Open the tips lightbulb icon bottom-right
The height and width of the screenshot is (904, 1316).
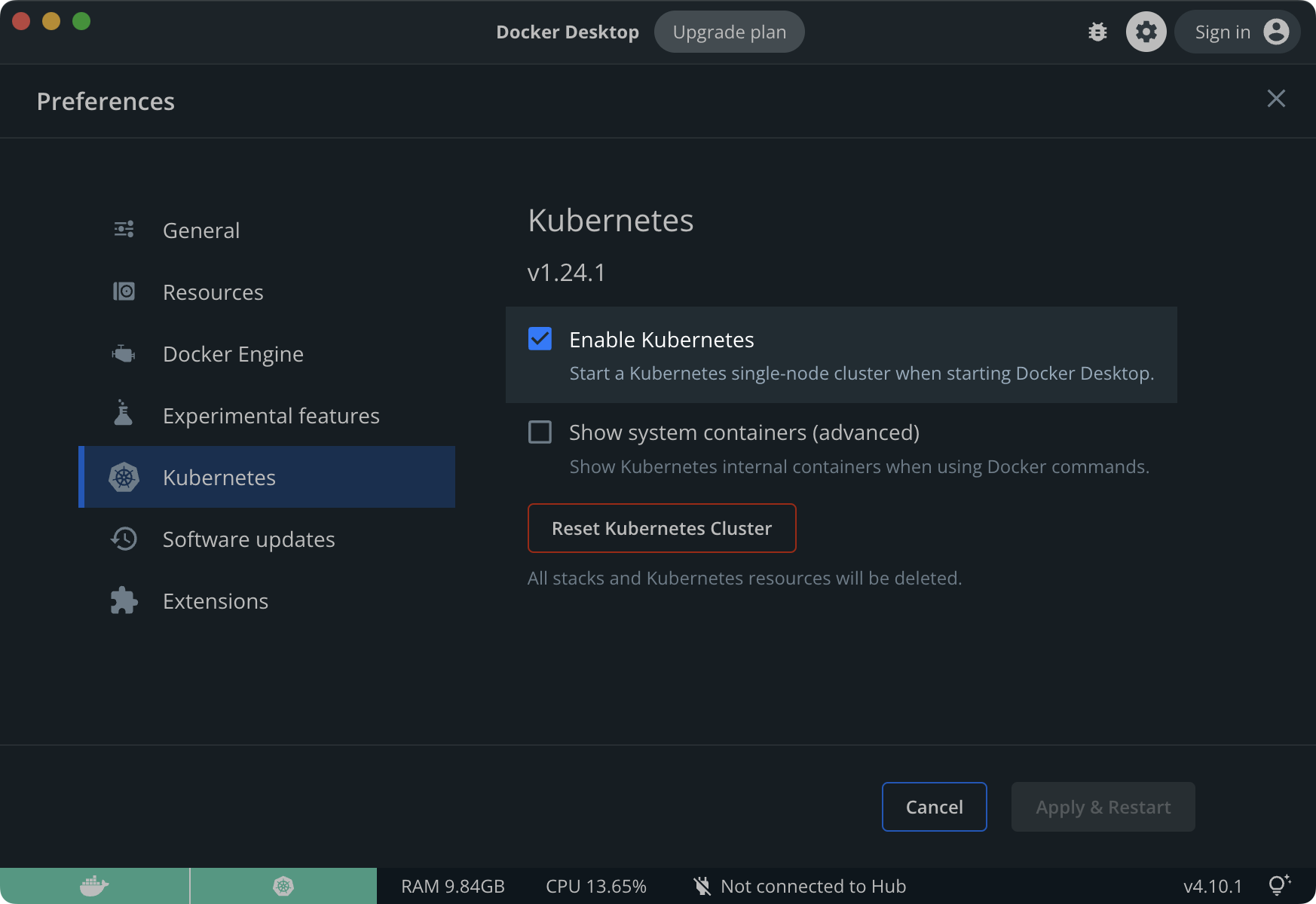click(x=1279, y=885)
